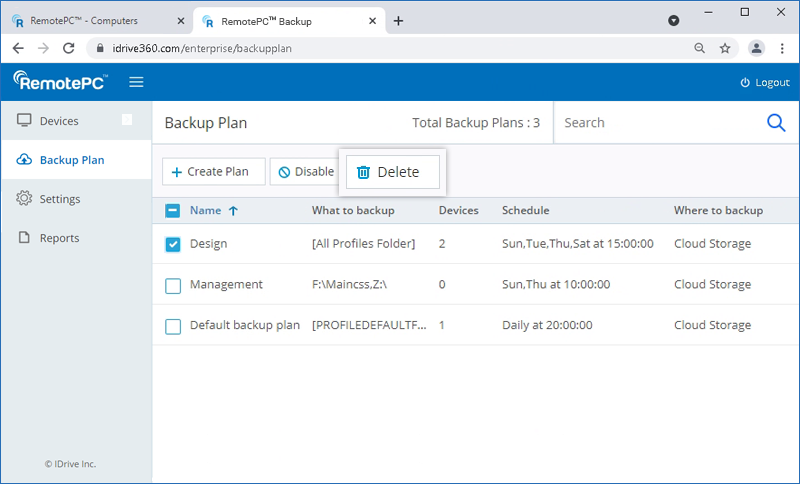800x484 pixels.
Task: Open the Devices sidebar item
Action: [59, 121]
